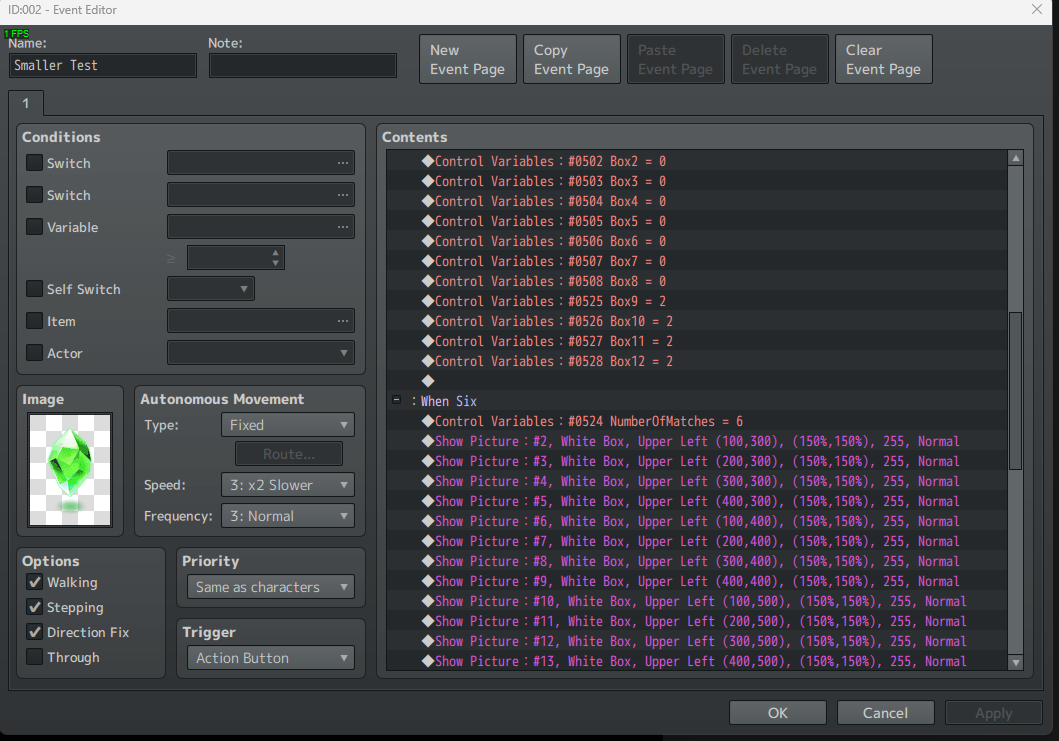Collapse the When Six branch
1059x741 pixels.
coord(396,400)
